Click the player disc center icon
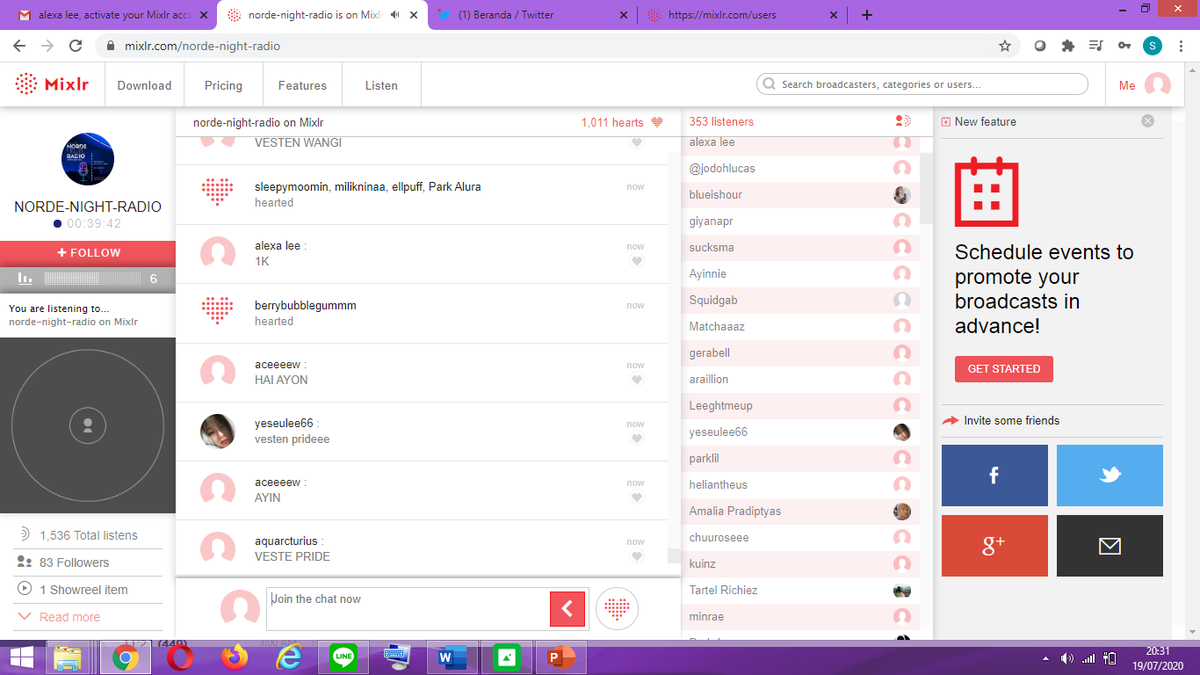This screenshot has width=1200, height=675. [88, 425]
